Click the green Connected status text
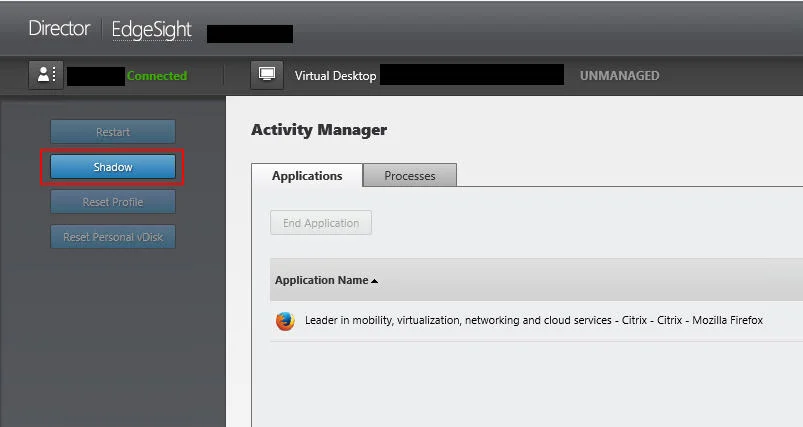The width and height of the screenshot is (803, 427). (x=157, y=76)
